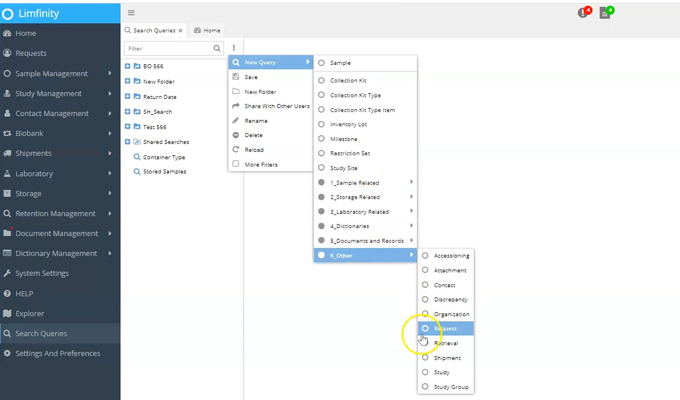Select the Request radio option
The image size is (680, 400).
(x=425, y=328)
